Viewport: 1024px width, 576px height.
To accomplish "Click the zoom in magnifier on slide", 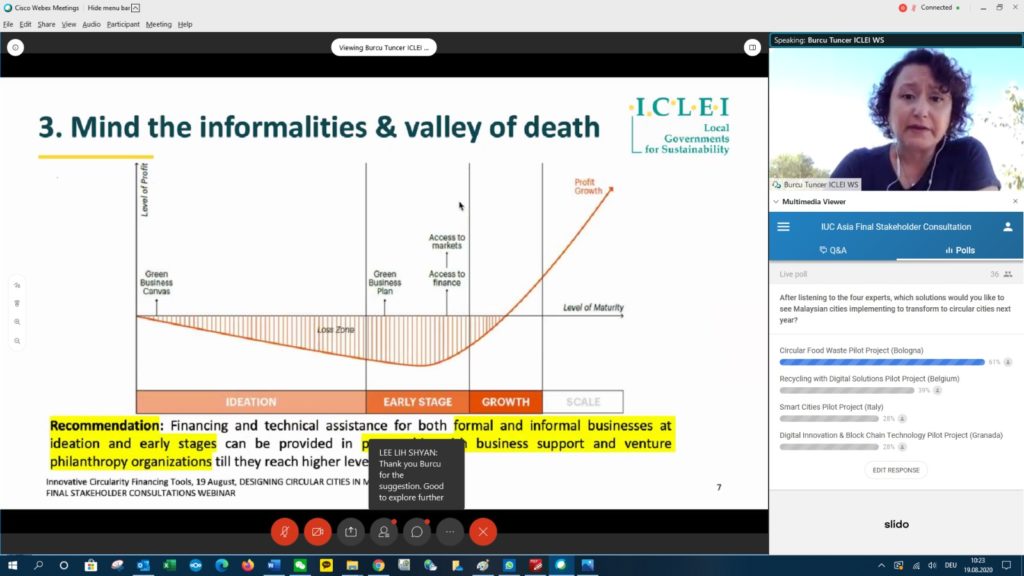I will click(17, 322).
